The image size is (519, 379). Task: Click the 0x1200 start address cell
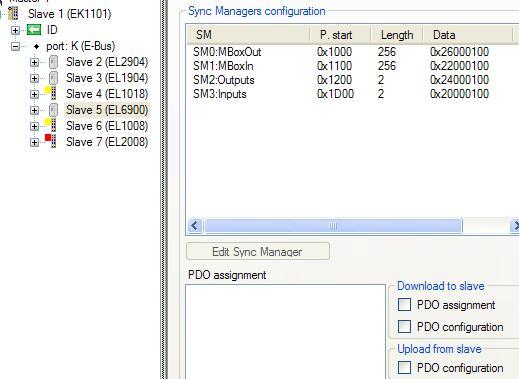pos(334,80)
